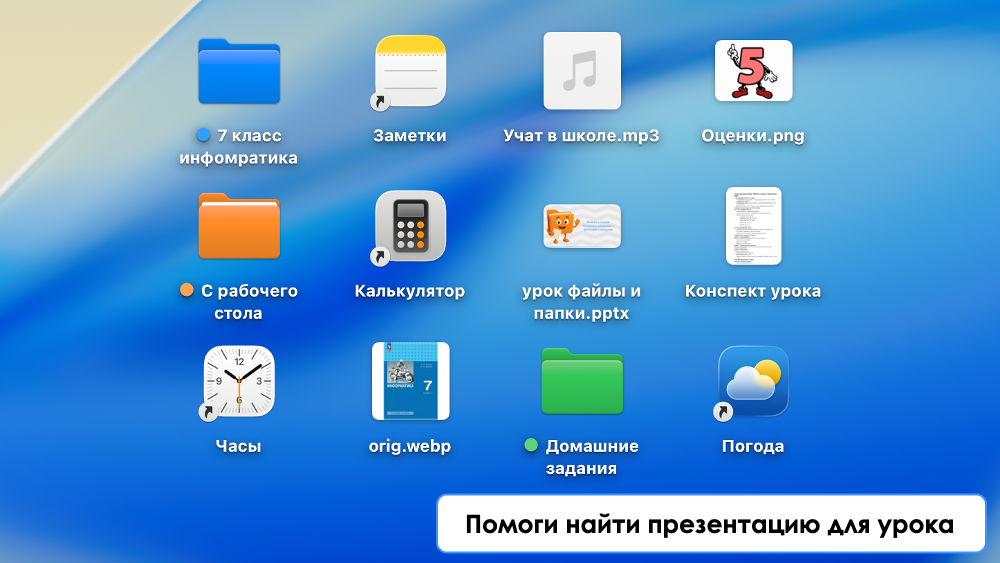
Task: Click the shortcut arrow badge on Погода icon
Action: point(722,412)
